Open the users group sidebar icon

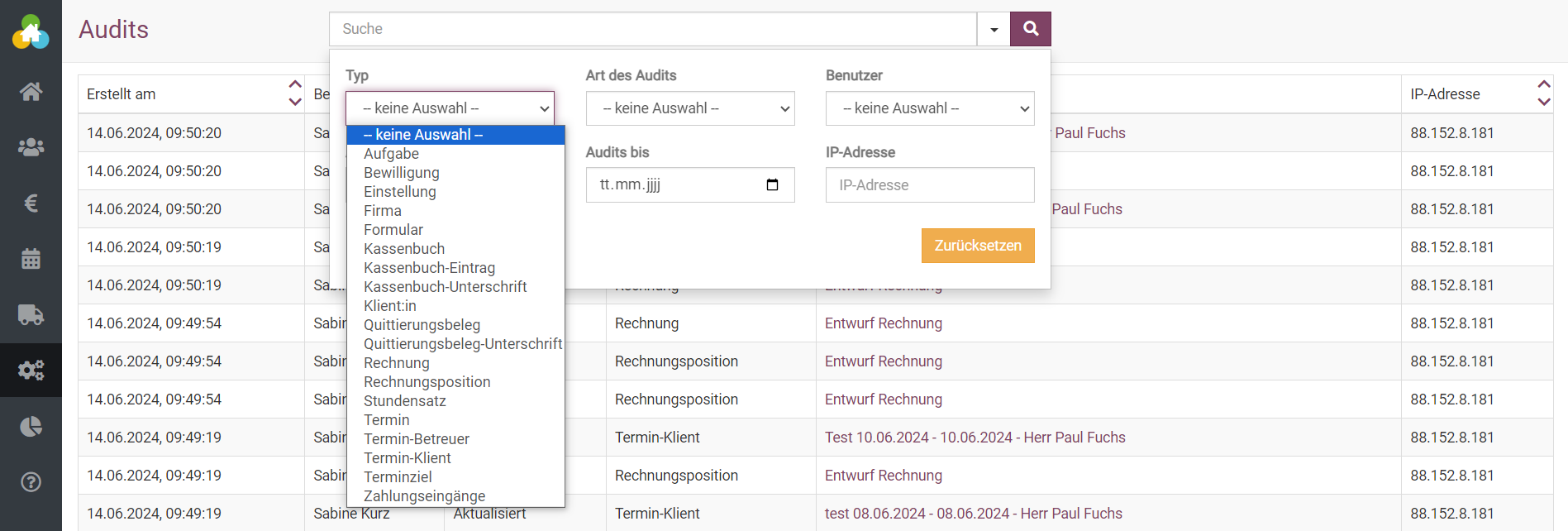[x=31, y=147]
